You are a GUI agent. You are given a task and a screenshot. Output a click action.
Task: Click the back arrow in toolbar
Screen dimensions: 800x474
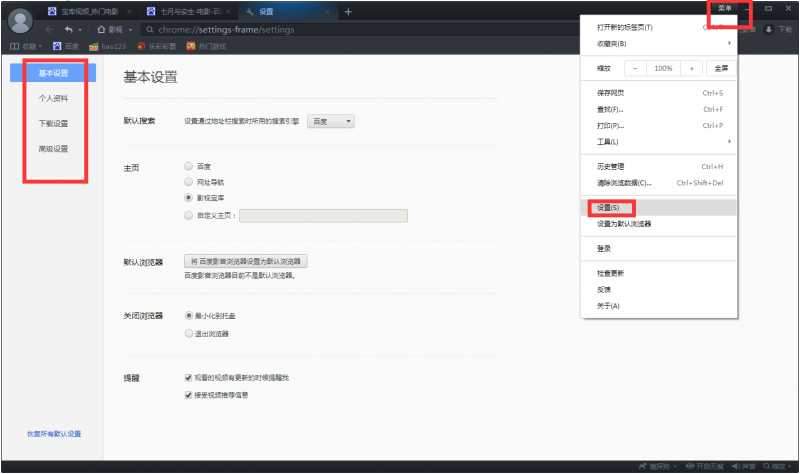tap(49, 30)
